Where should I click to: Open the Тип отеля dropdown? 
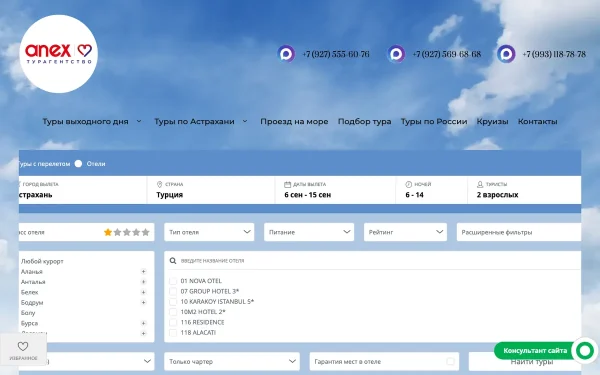tap(209, 232)
